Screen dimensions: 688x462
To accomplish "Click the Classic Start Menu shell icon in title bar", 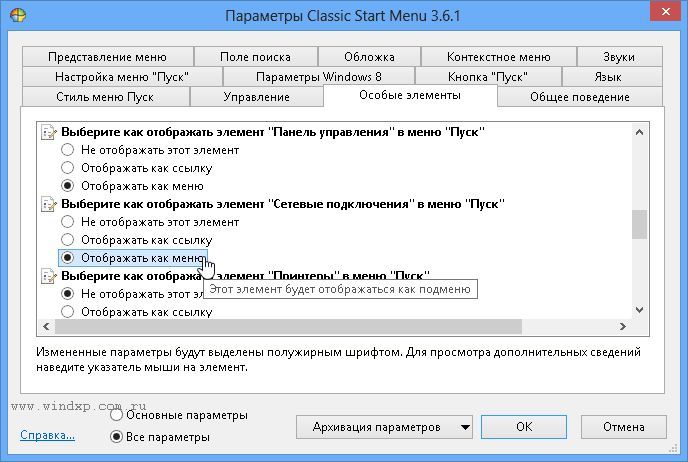I will [x=18, y=15].
